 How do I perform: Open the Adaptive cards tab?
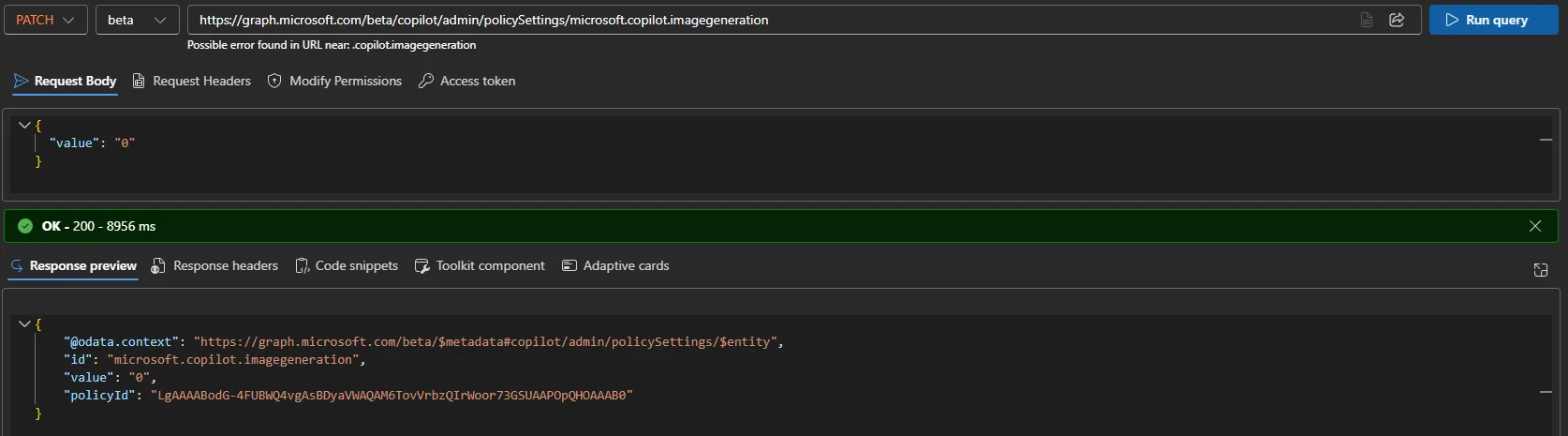point(615,265)
